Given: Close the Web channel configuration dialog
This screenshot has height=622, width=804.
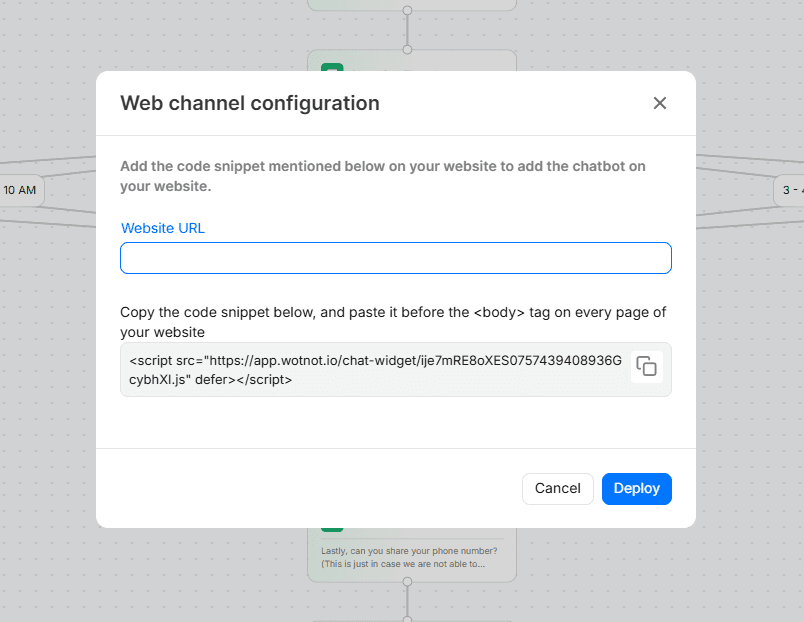Looking at the screenshot, I should (x=659, y=103).
